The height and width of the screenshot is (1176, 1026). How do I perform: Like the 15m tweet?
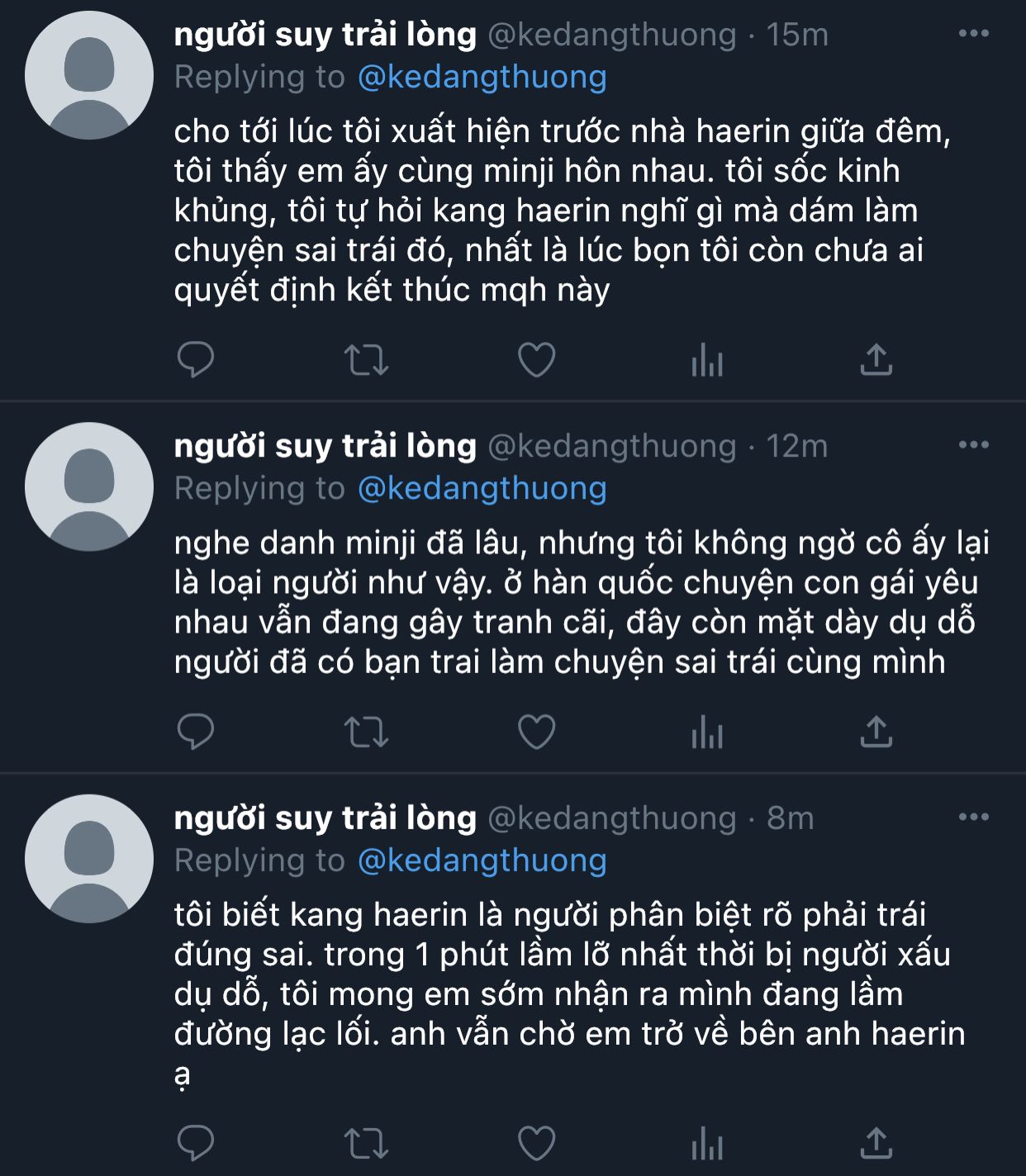[x=536, y=360]
